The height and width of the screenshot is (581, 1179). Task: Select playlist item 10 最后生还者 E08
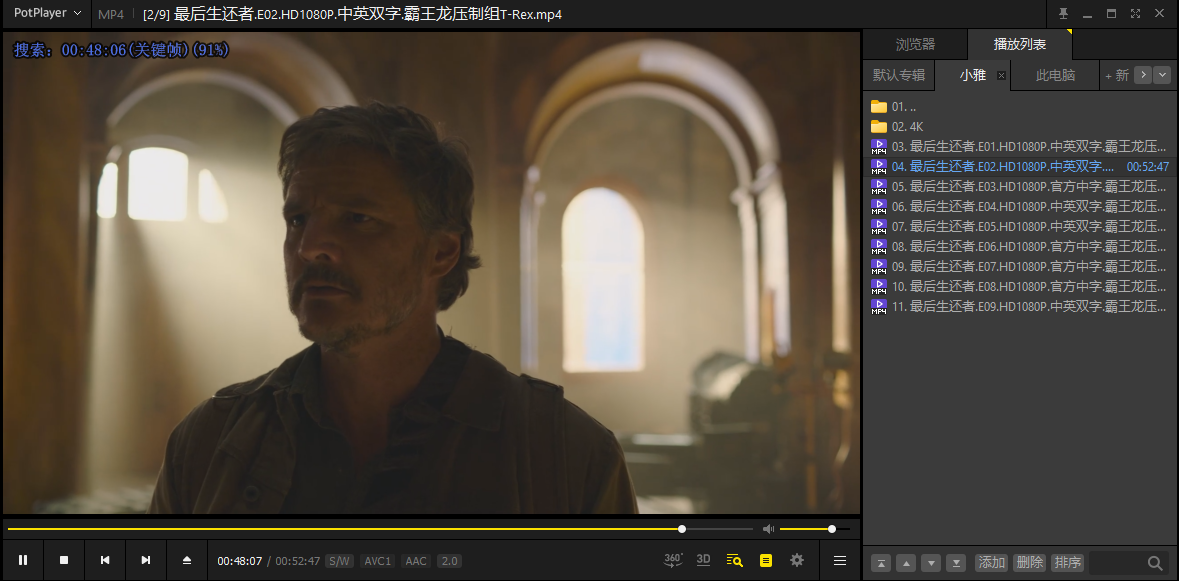click(1020, 286)
